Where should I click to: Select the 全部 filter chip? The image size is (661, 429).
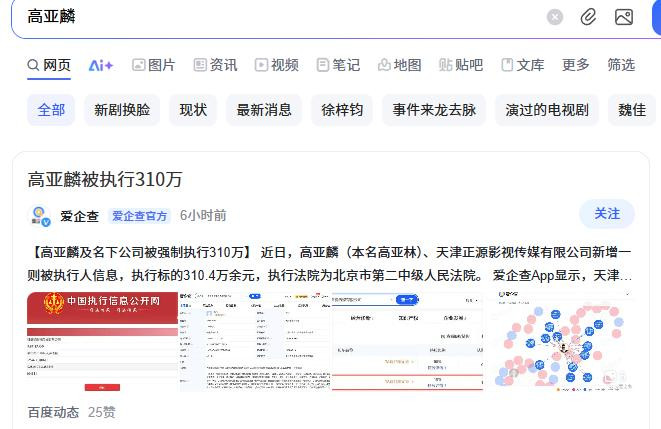[x=51, y=110]
